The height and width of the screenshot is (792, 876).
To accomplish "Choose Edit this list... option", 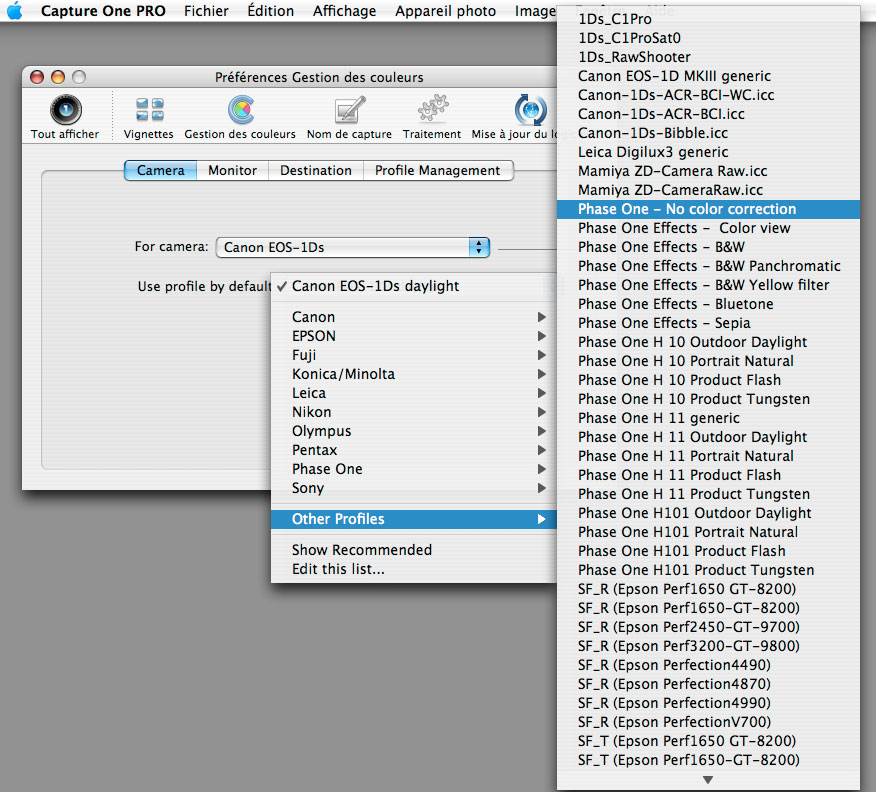I will pyautogui.click(x=414, y=569).
